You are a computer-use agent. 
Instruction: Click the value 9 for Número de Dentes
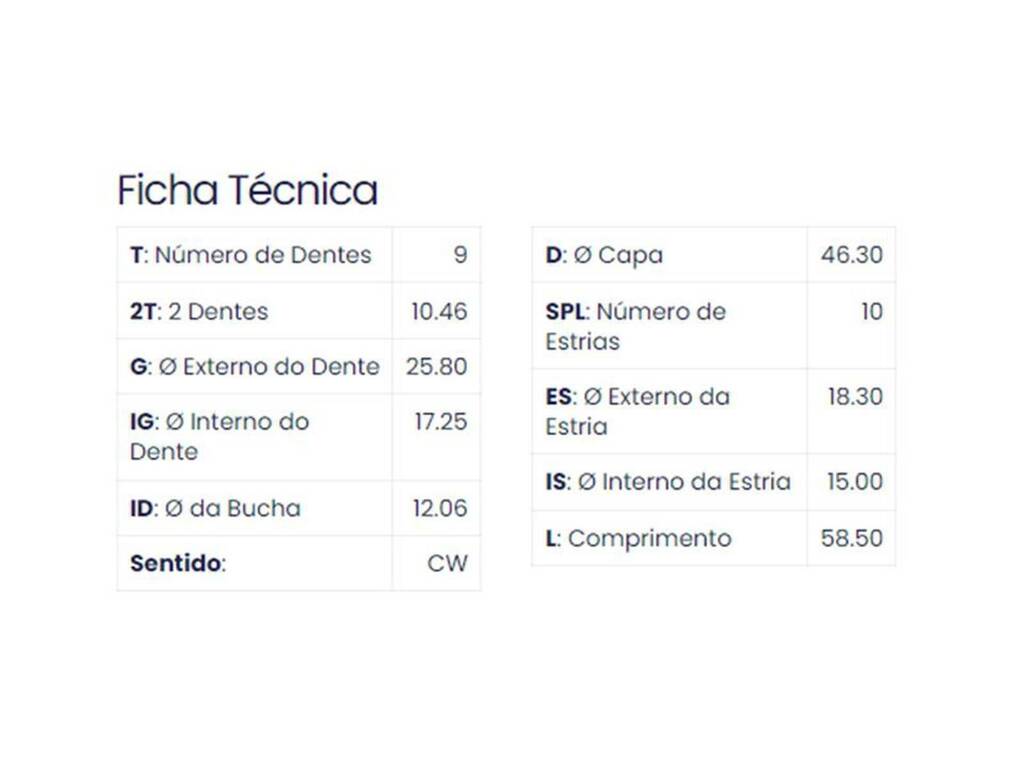pos(436,255)
